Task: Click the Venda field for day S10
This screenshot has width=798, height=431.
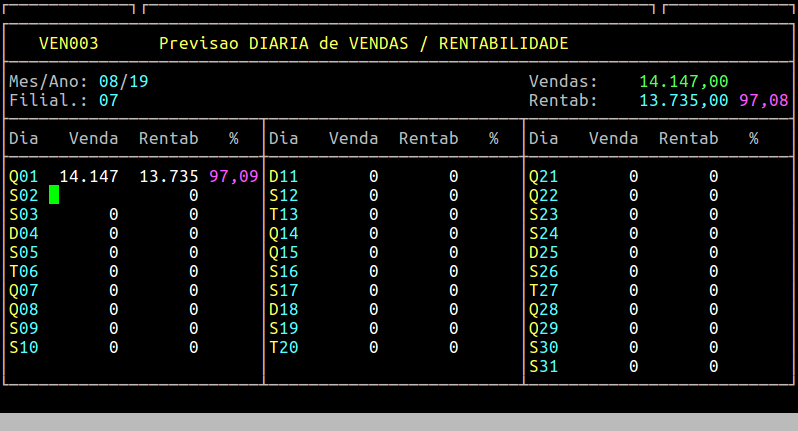Action: pos(113,347)
